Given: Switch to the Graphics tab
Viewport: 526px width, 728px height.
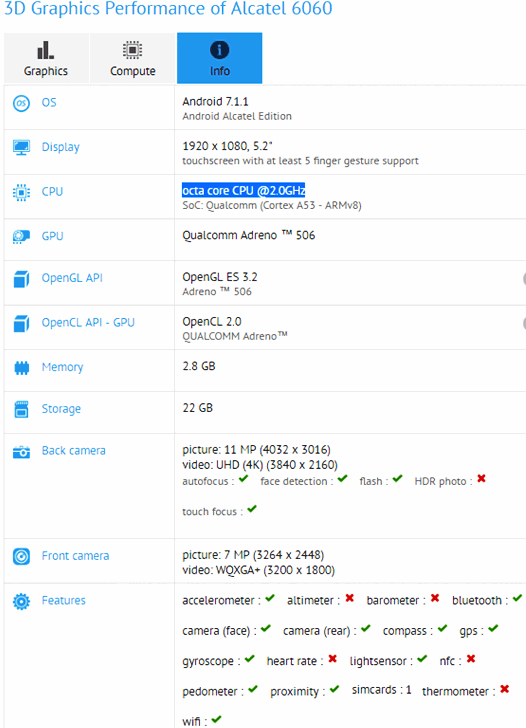Looking at the screenshot, I should click(x=46, y=58).
